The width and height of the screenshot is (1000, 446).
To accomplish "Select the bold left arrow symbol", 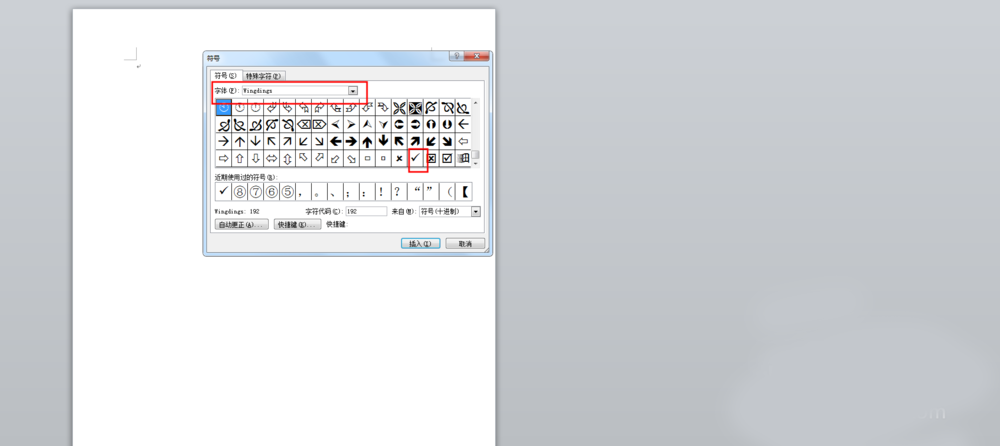I will (335, 141).
